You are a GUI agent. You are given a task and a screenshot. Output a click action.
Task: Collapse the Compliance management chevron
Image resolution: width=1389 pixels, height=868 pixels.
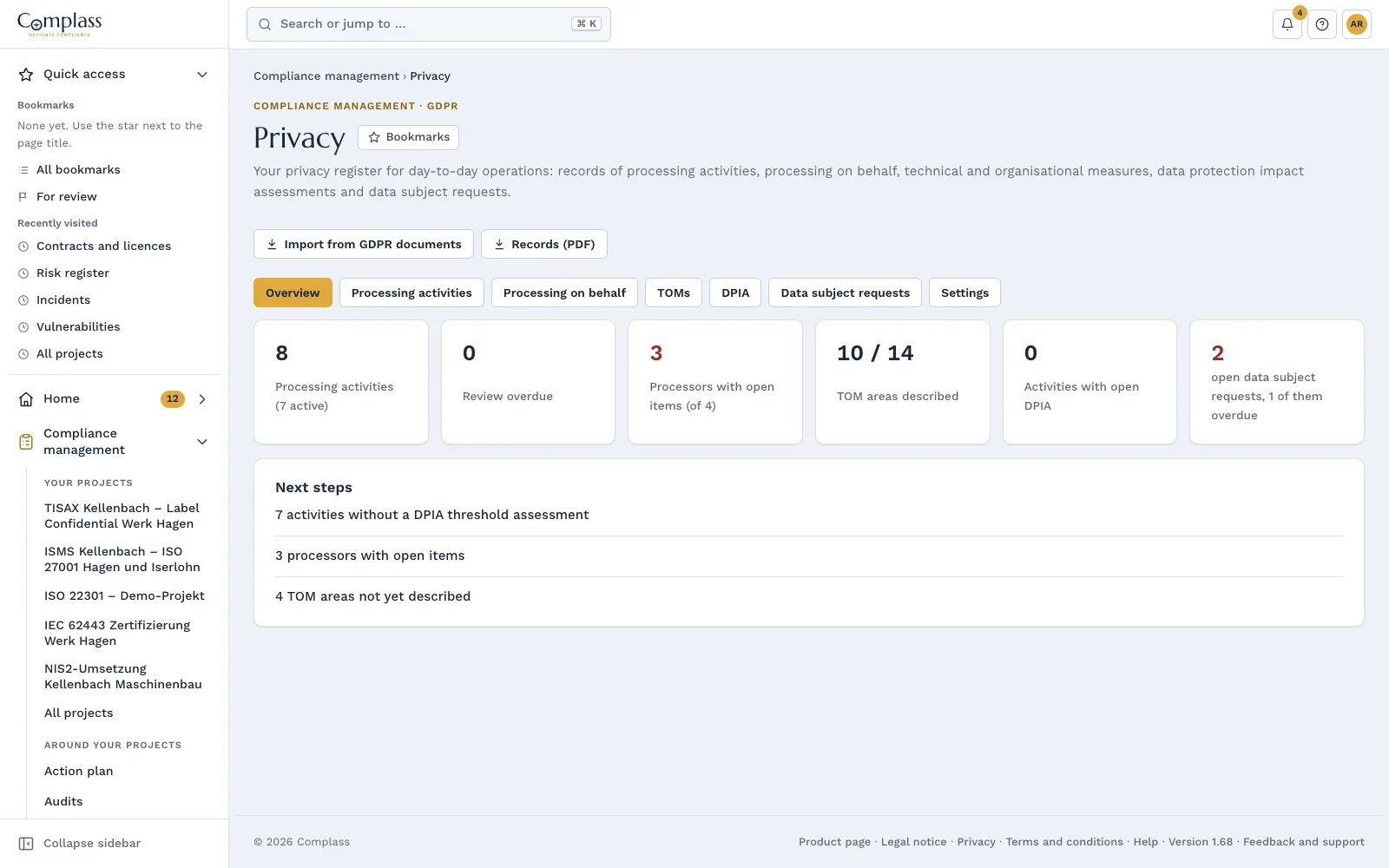202,442
